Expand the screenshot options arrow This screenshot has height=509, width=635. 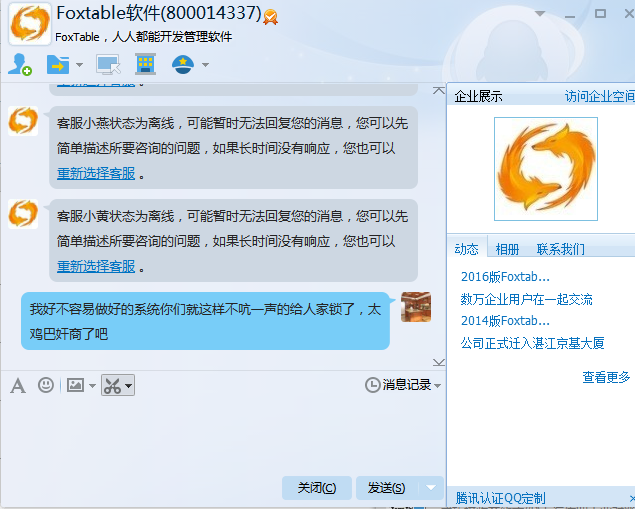click(128, 385)
